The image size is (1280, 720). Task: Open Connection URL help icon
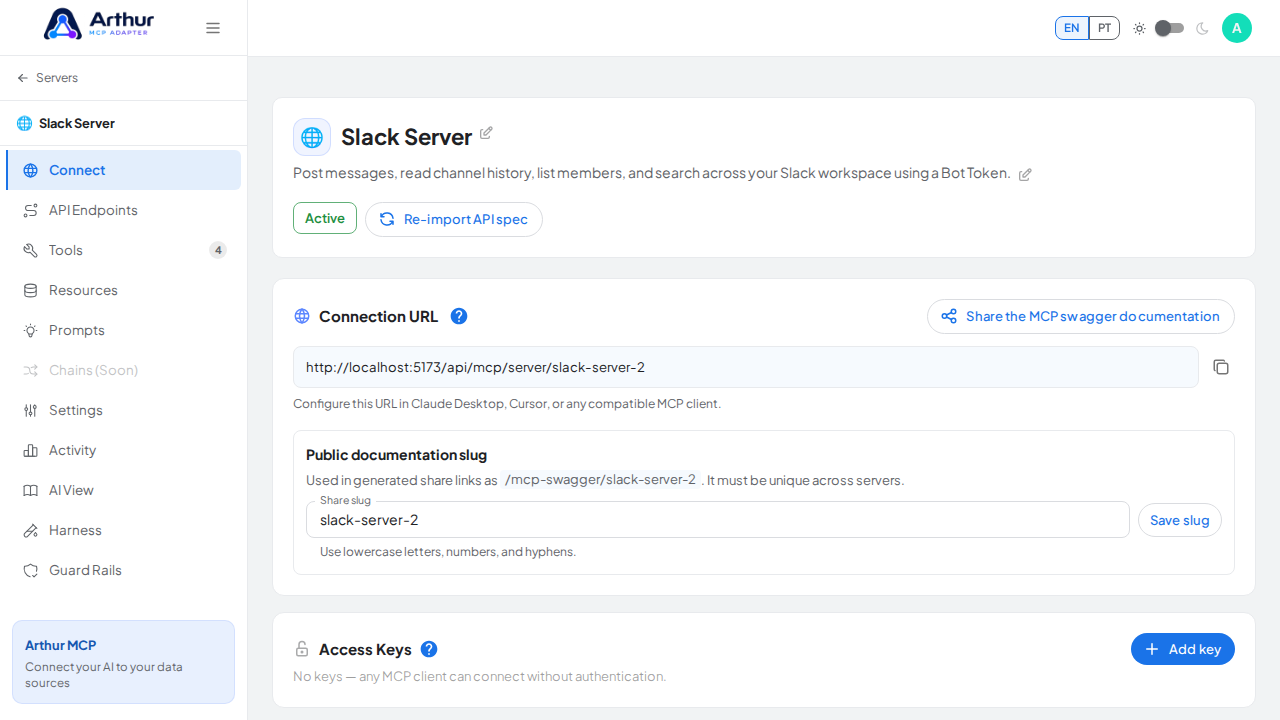[x=459, y=316]
